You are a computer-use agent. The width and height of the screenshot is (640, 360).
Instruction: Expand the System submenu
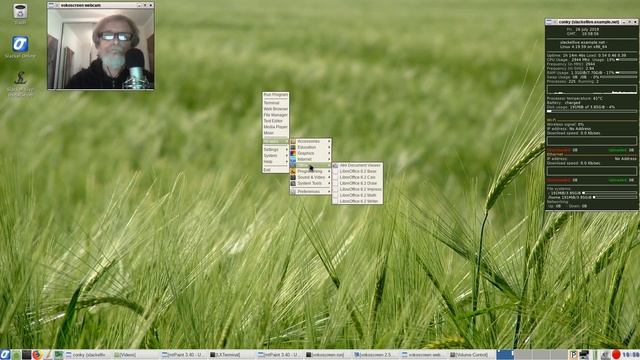(276, 156)
